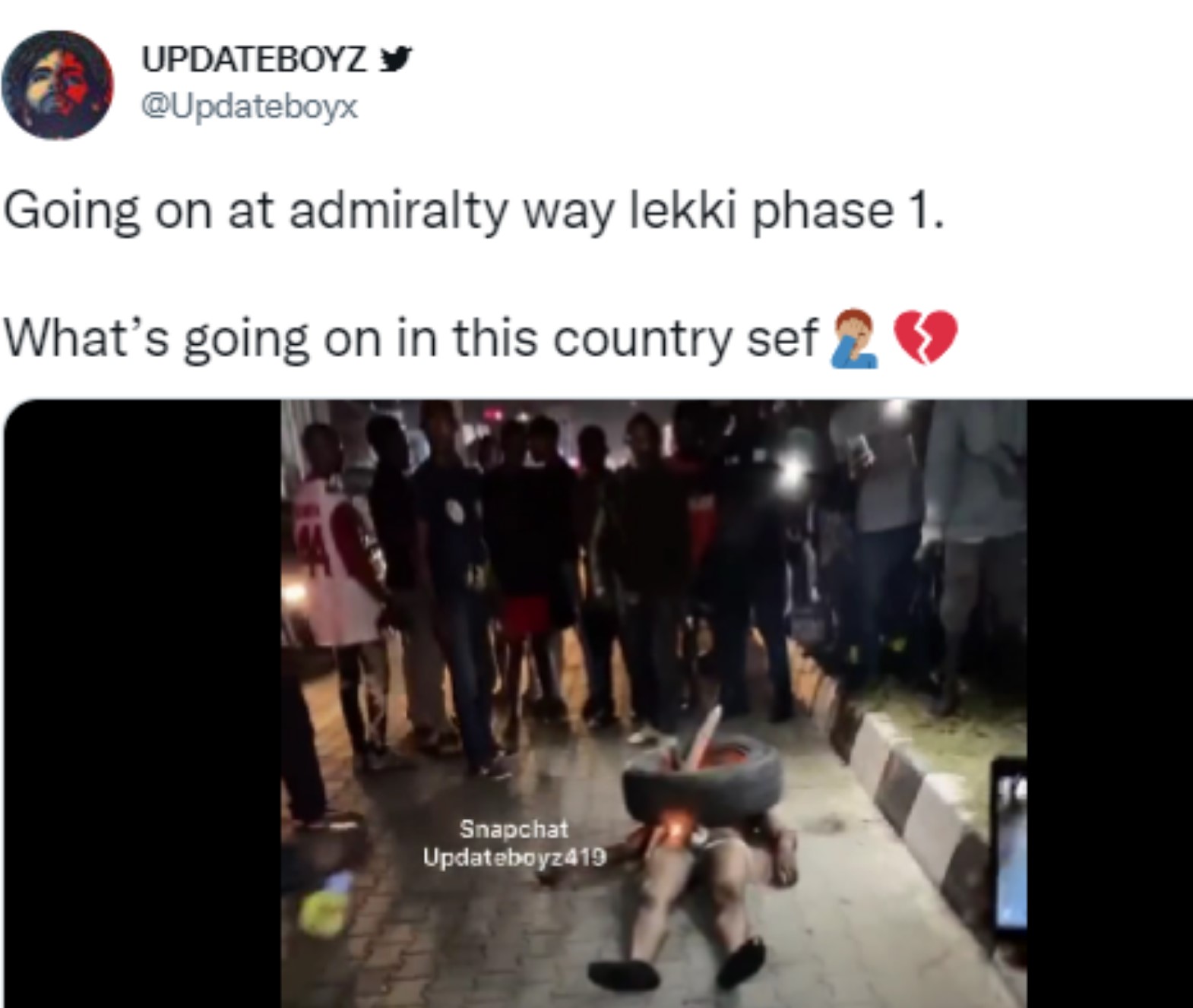1193x1008 pixels.
Task: Play the embedded tweet video
Action: pyautogui.click(x=653, y=703)
